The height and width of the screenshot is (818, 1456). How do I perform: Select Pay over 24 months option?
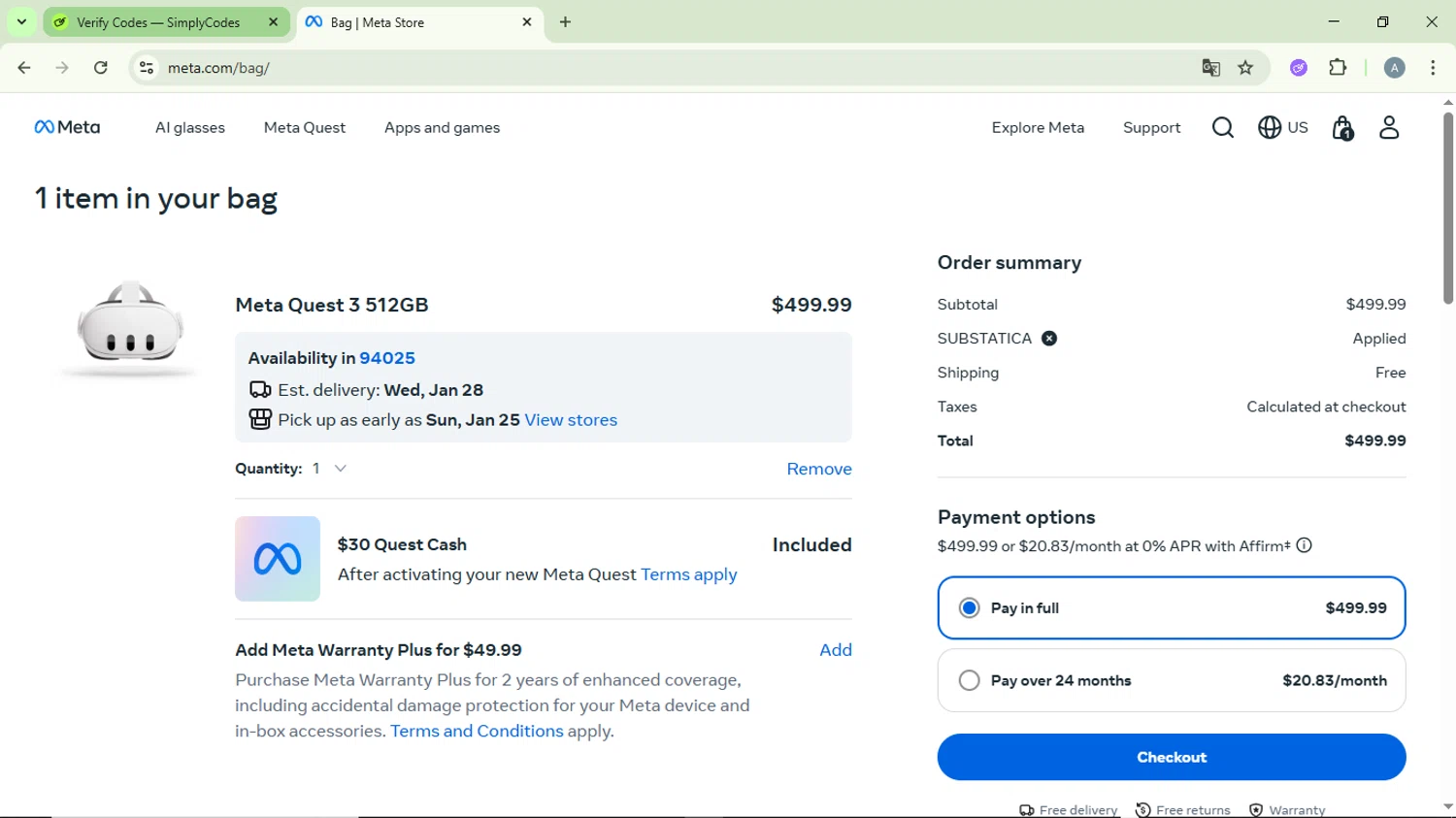[1172, 680]
